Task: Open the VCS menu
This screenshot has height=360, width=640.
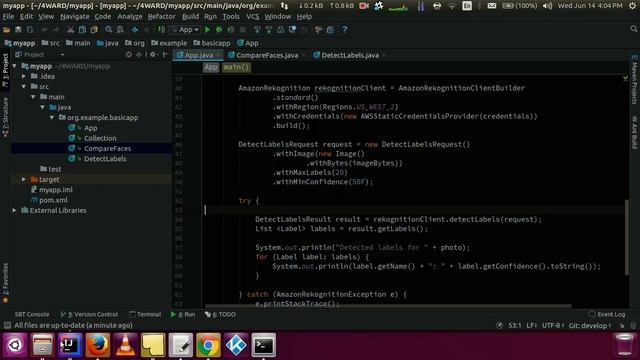Action: [x=252, y=17]
